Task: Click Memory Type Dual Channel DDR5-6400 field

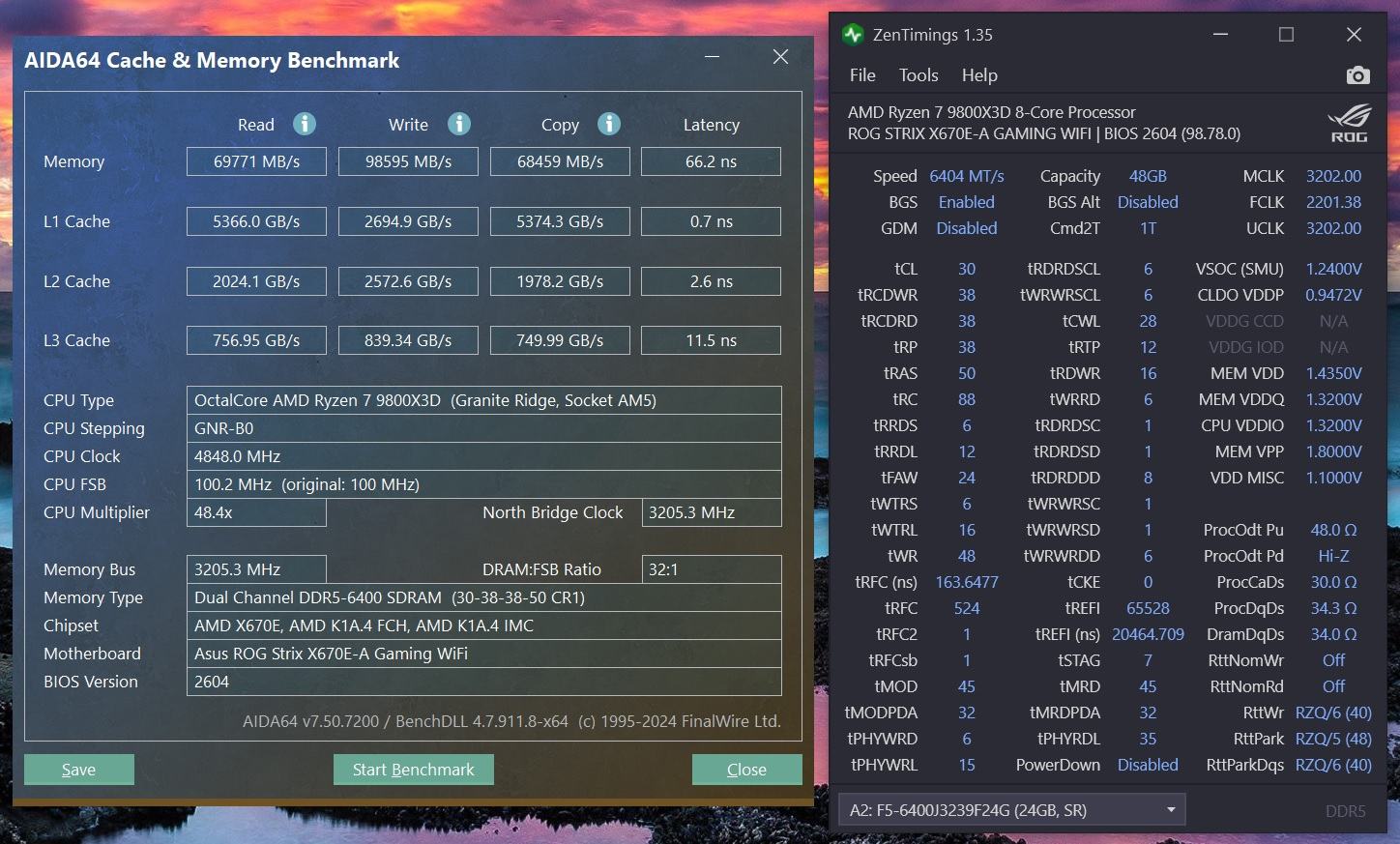Action: 483,597
